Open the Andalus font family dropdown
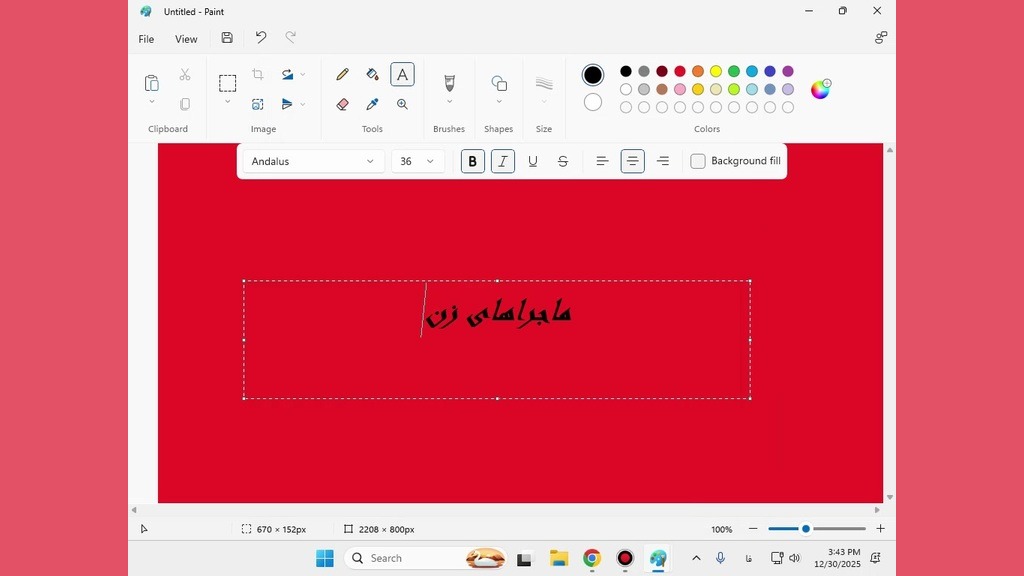The height and width of the screenshot is (576, 1024). coord(313,161)
